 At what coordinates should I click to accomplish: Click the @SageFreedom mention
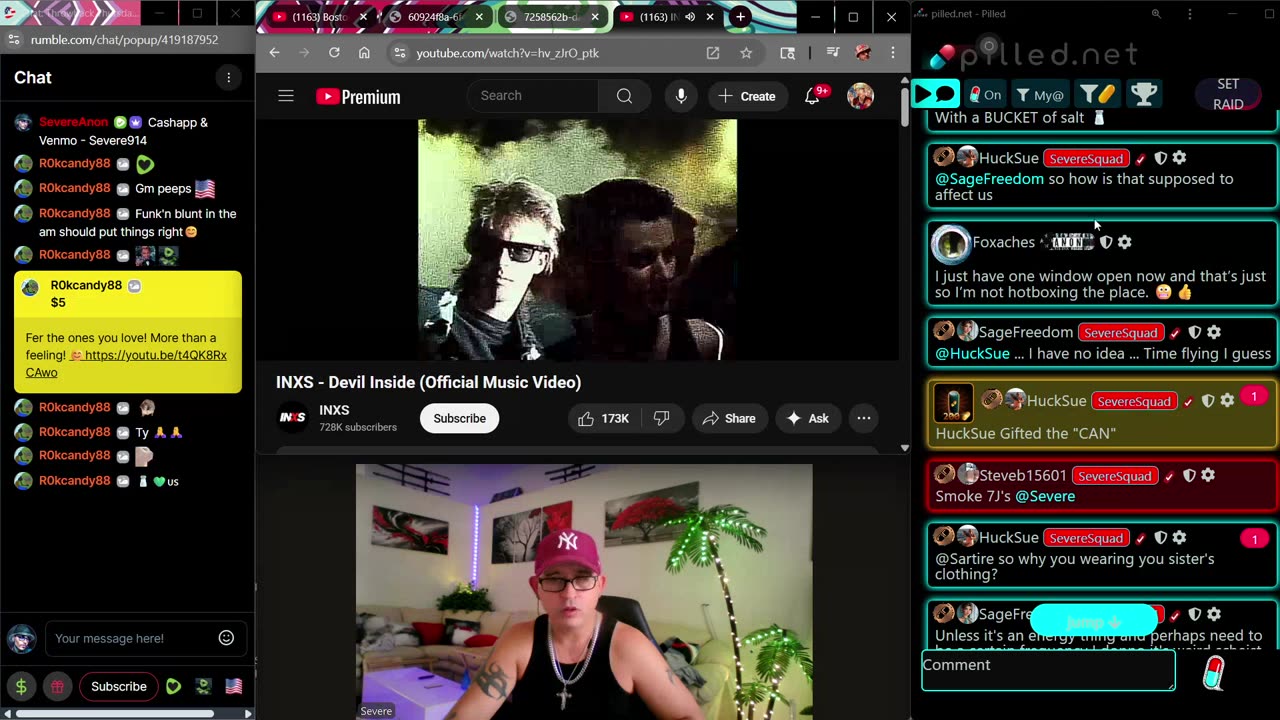pyautogui.click(x=989, y=179)
